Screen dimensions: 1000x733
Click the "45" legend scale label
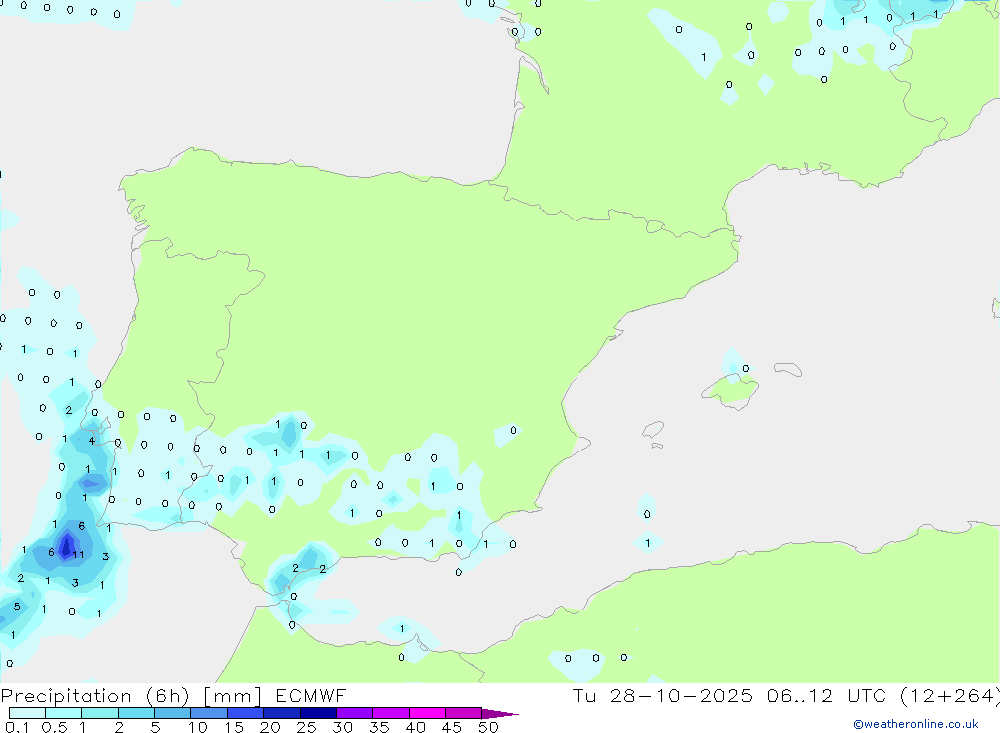(452, 727)
